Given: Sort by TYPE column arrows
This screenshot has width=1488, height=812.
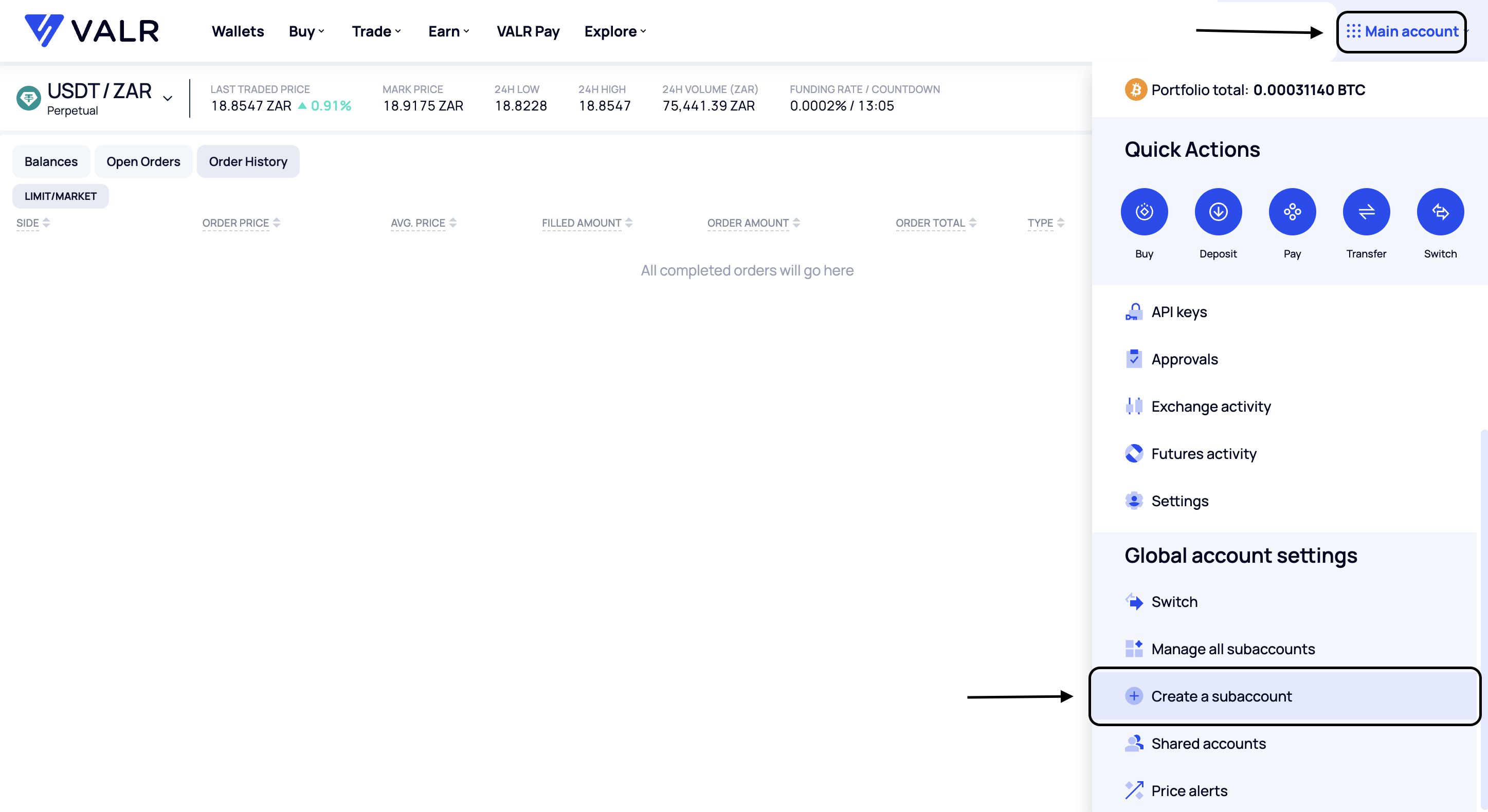Looking at the screenshot, I should [x=1061, y=223].
